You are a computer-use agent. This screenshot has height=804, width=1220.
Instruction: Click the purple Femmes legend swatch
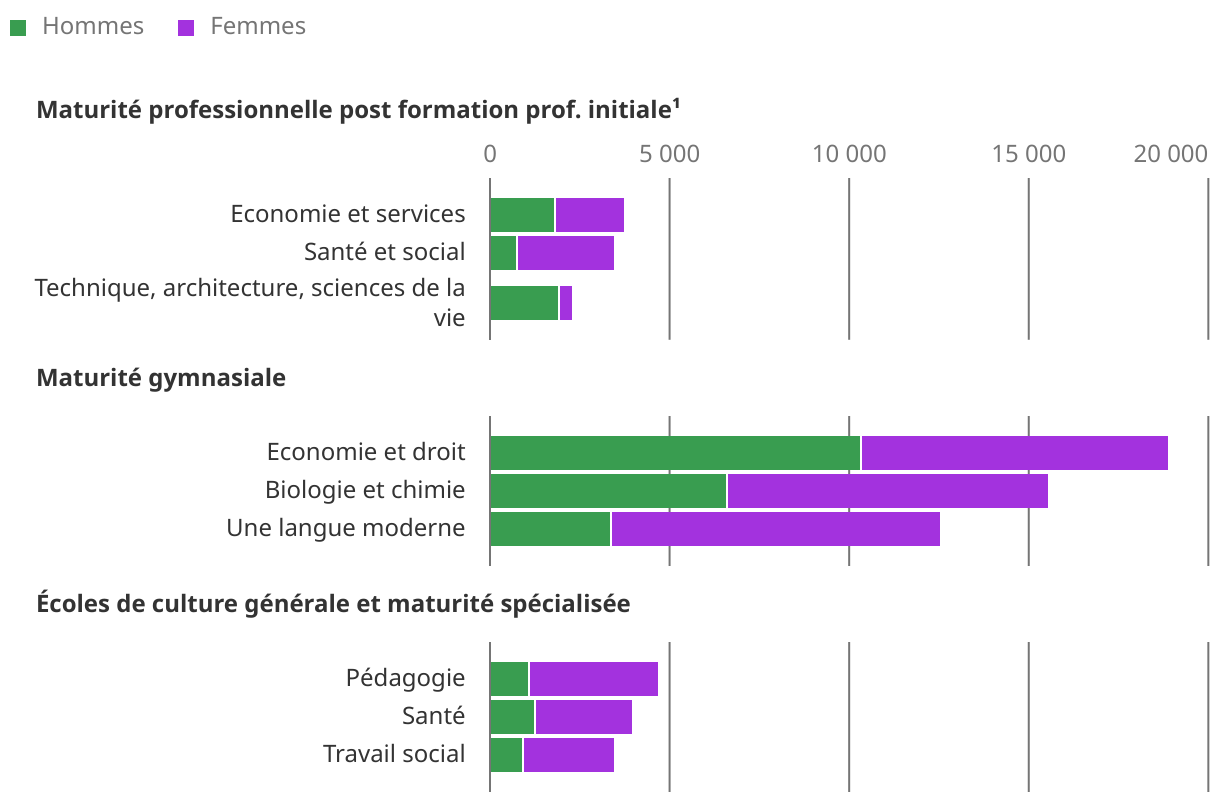point(185,28)
